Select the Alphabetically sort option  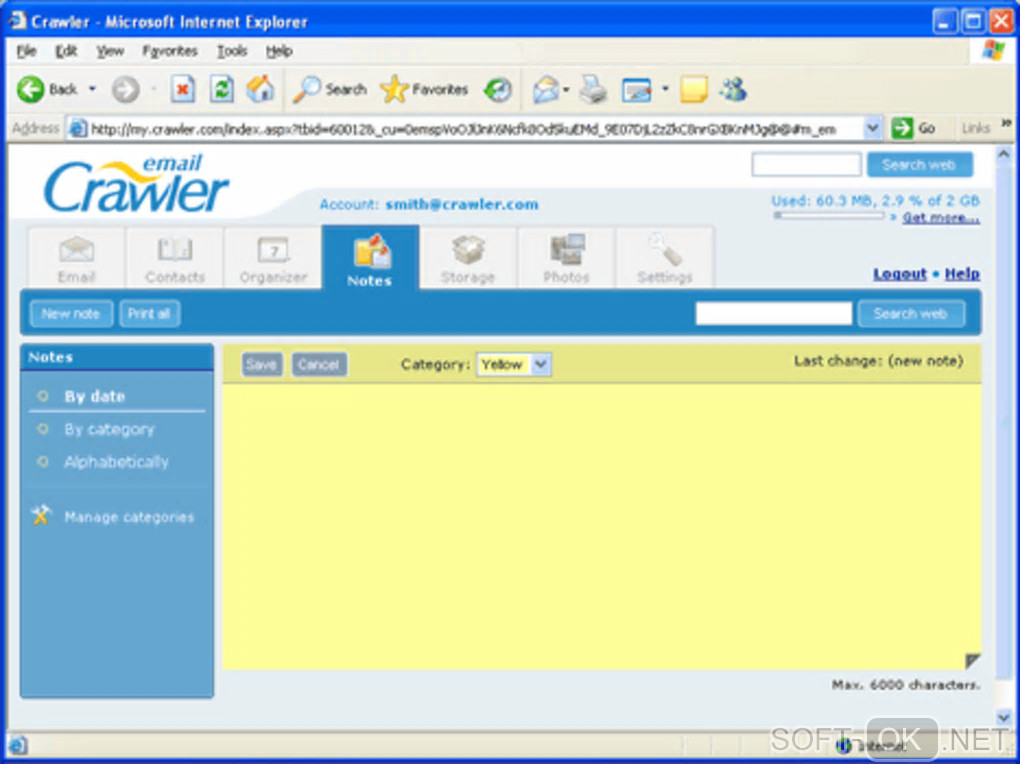coord(116,462)
